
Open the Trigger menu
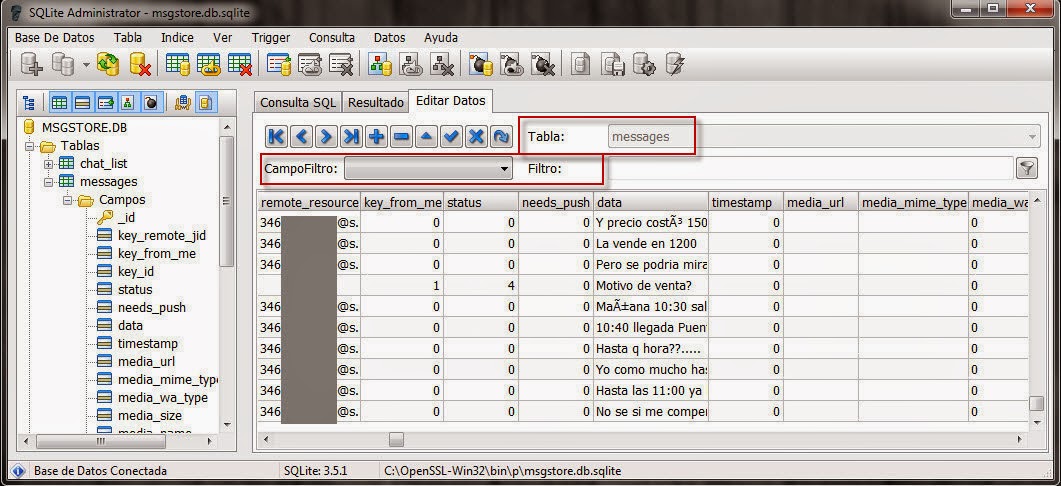(x=271, y=38)
